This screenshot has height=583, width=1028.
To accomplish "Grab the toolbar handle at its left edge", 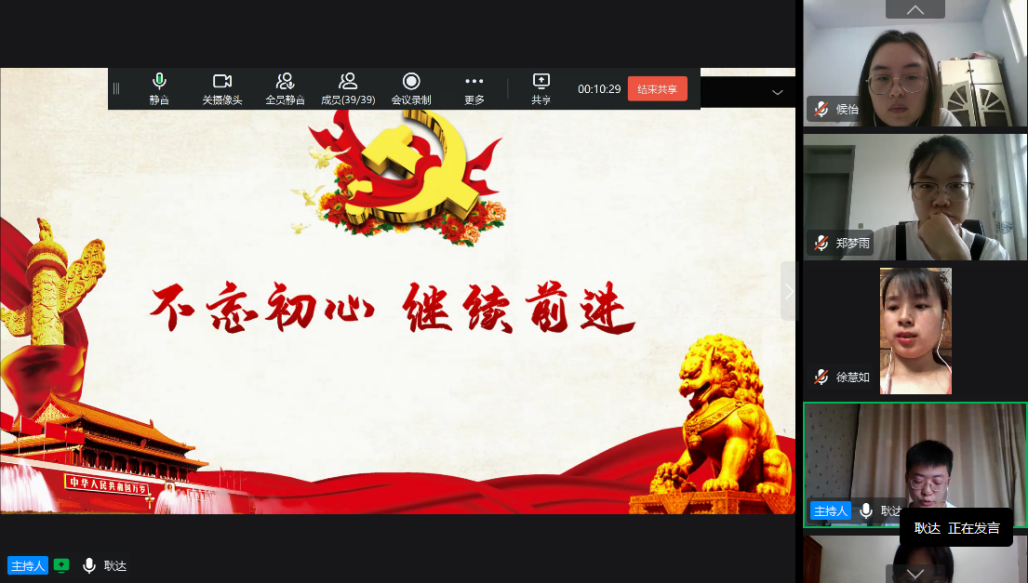I will (x=116, y=89).
